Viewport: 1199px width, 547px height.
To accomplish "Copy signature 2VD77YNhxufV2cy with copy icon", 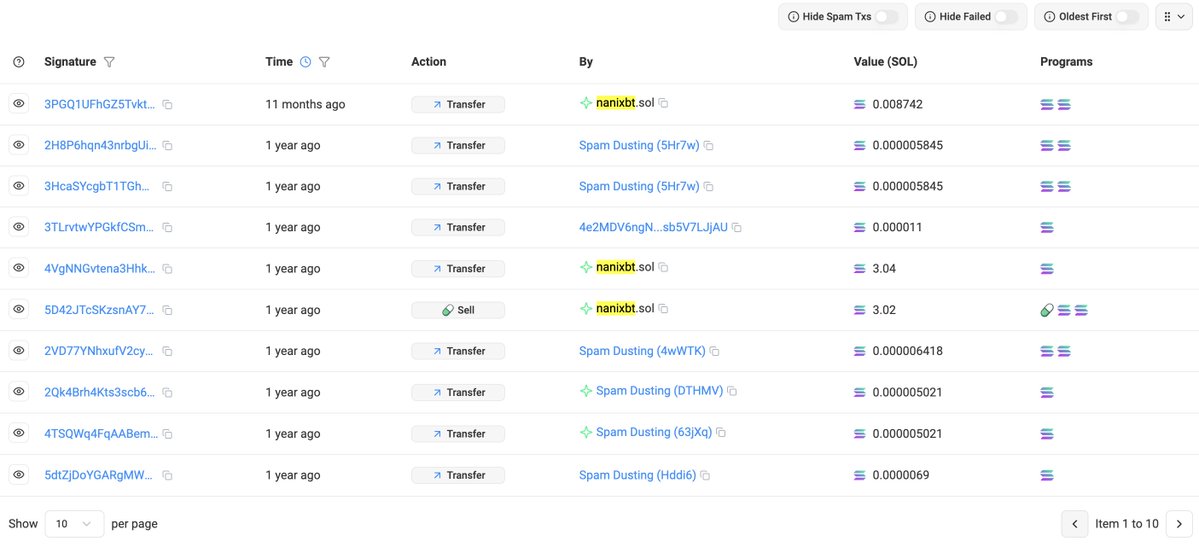I will 167,352.
